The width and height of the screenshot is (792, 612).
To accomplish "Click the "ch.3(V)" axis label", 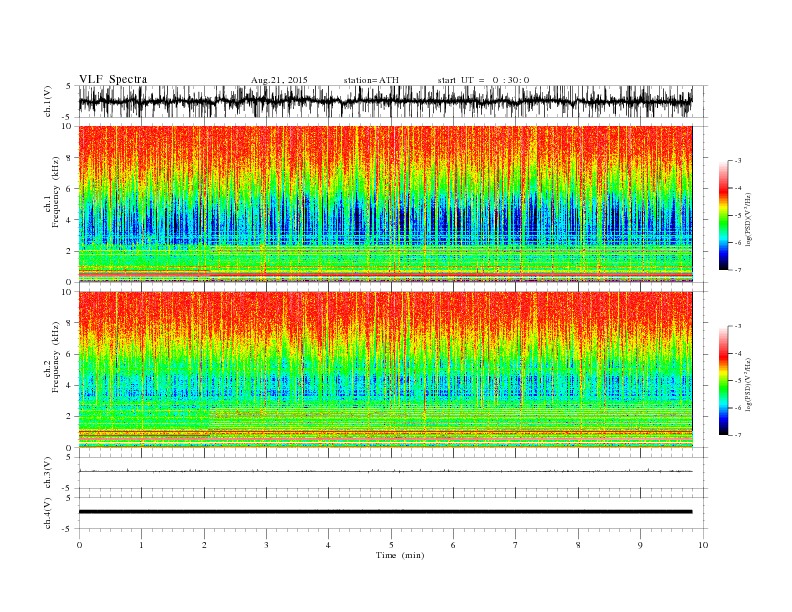I will 48,473.
